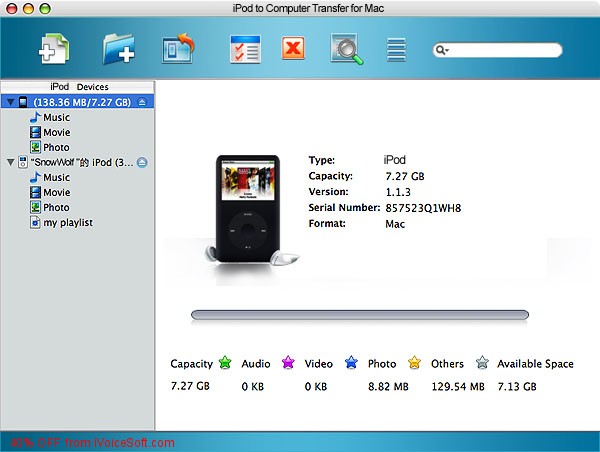Click the 7.13 GB available space value
The height and width of the screenshot is (452, 600).
point(517,387)
